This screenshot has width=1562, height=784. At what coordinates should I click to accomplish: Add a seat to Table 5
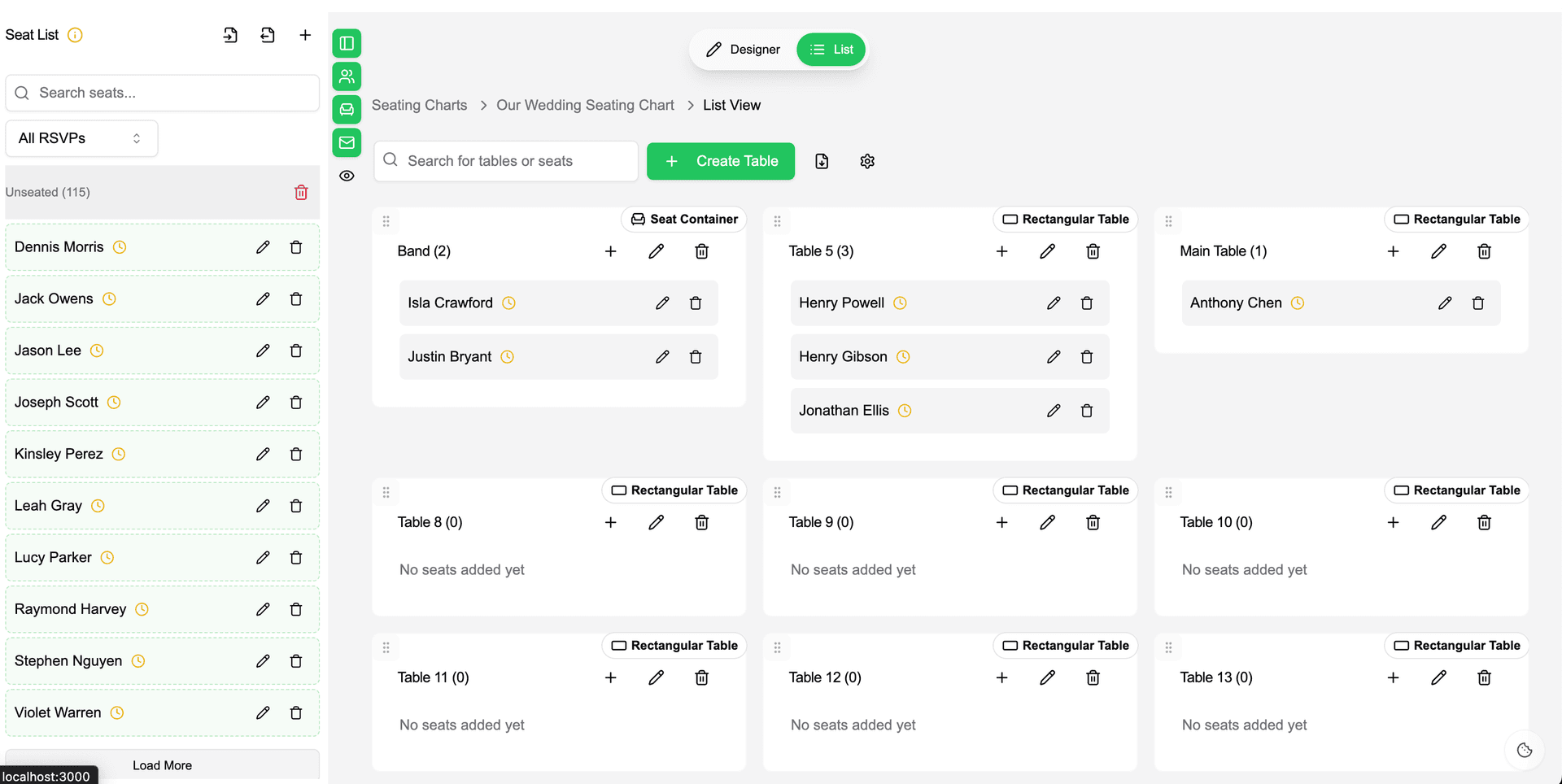[1001, 251]
